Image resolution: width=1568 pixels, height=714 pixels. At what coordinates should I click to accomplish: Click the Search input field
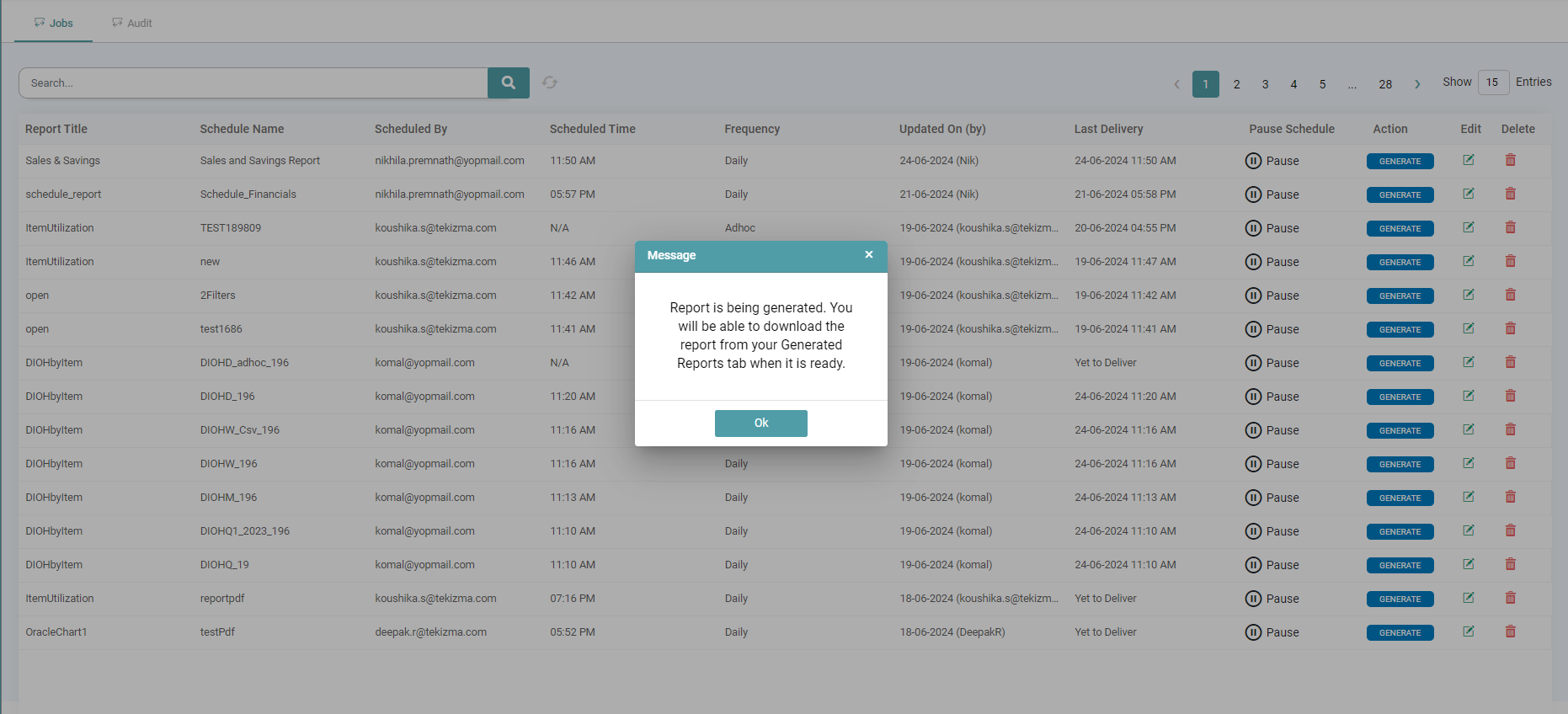(253, 83)
